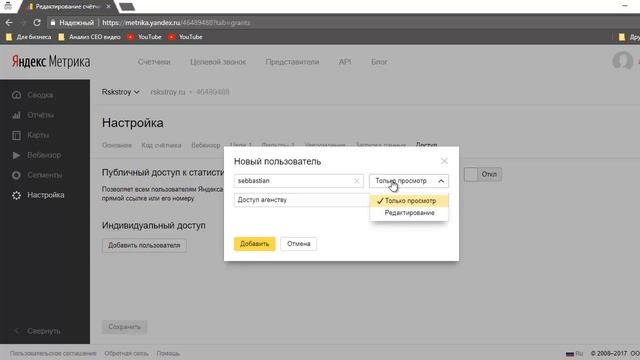
Task: Click the Яндекс Метрика logo
Action: click(51, 62)
